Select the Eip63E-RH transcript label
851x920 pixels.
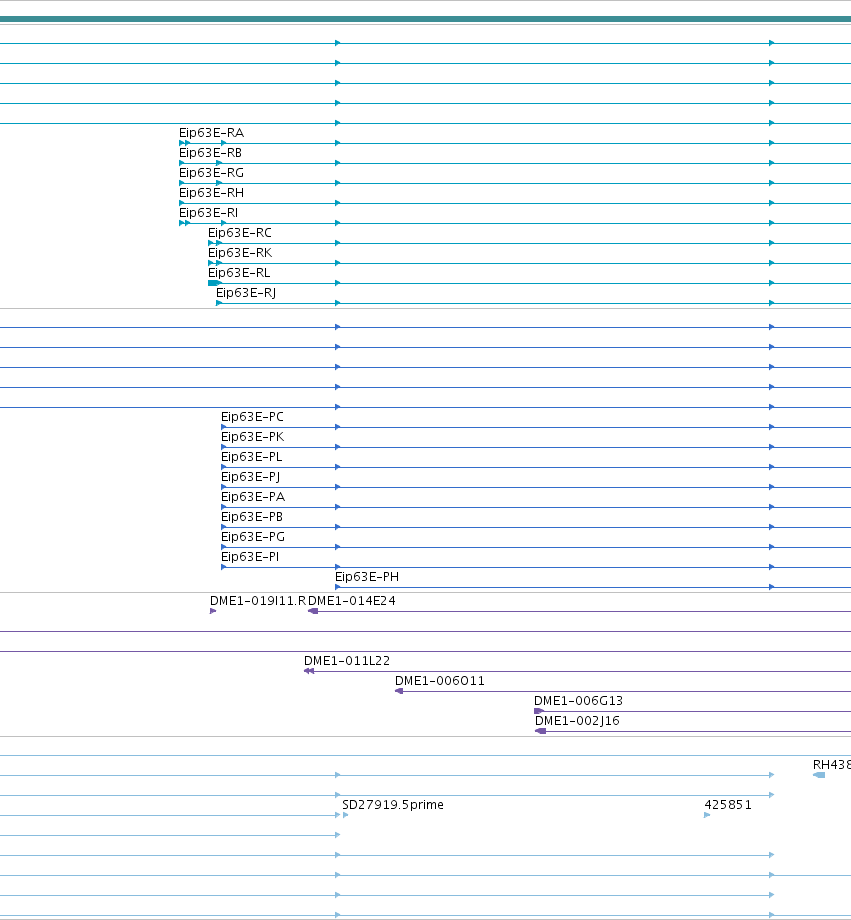click(x=211, y=193)
